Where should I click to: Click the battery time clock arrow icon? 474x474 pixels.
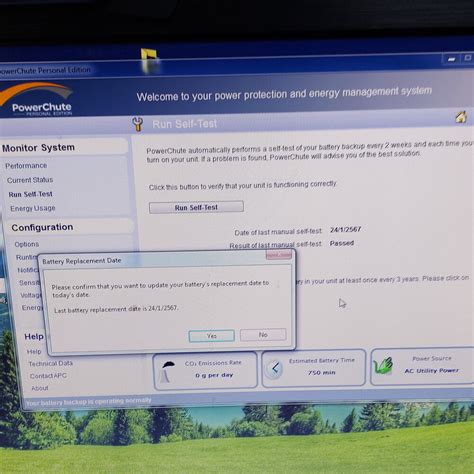tap(274, 369)
